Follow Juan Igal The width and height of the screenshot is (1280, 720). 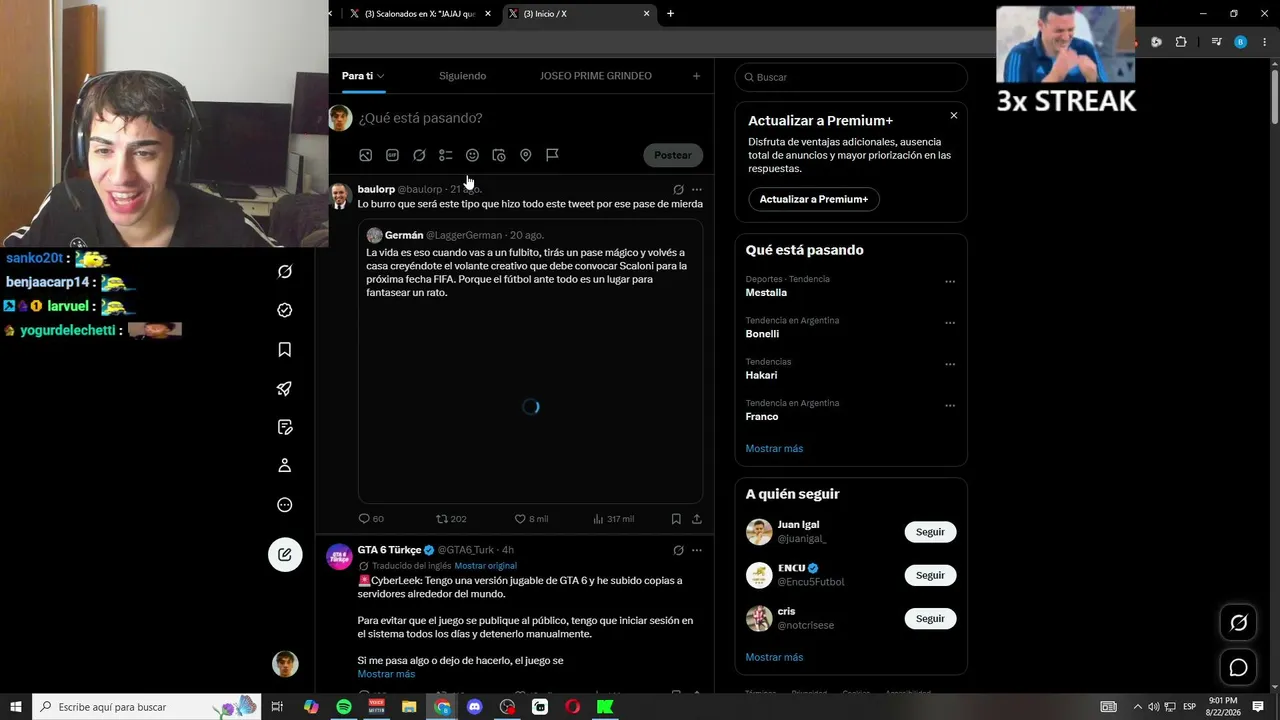[930, 532]
